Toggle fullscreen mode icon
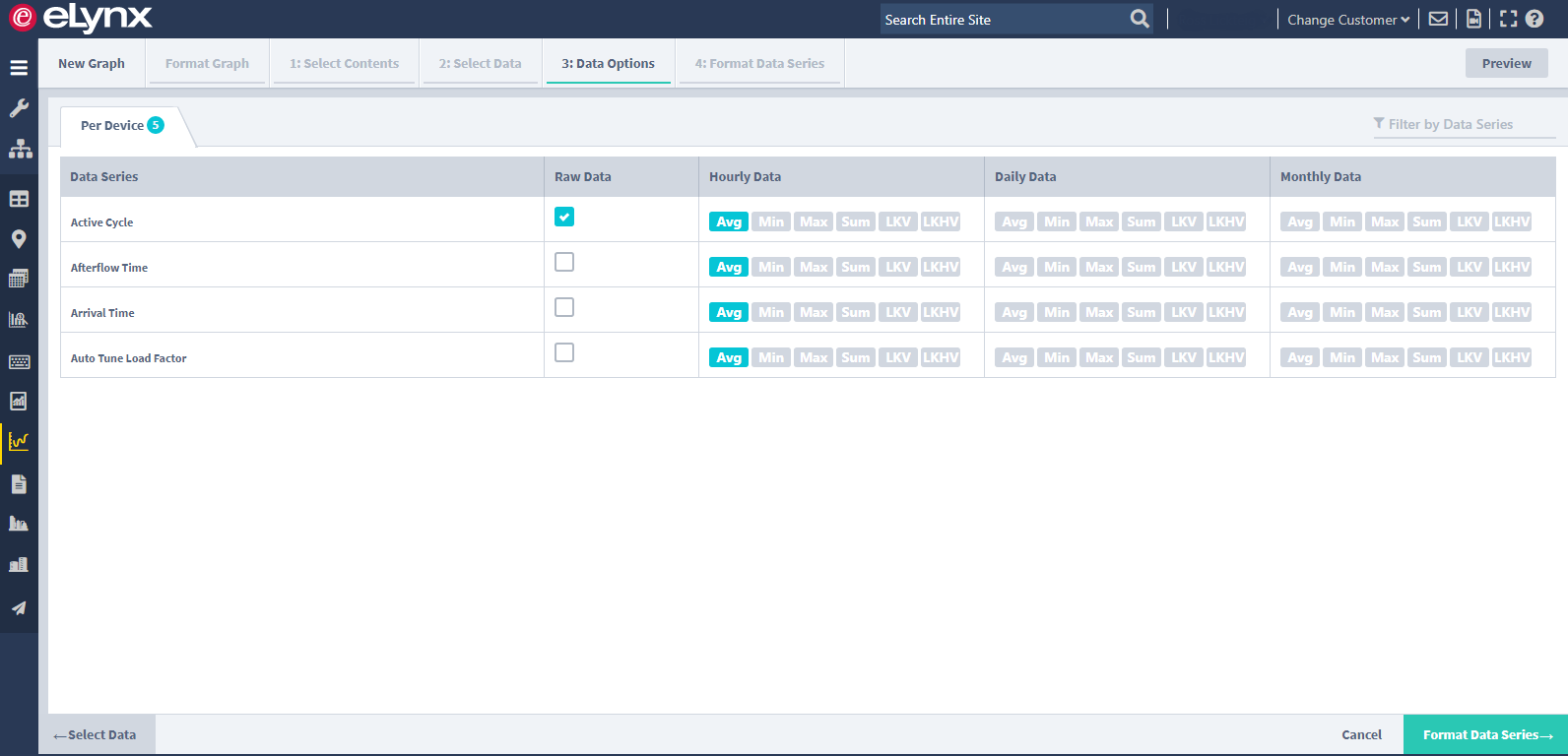The width and height of the screenshot is (1568, 756). 1508,19
